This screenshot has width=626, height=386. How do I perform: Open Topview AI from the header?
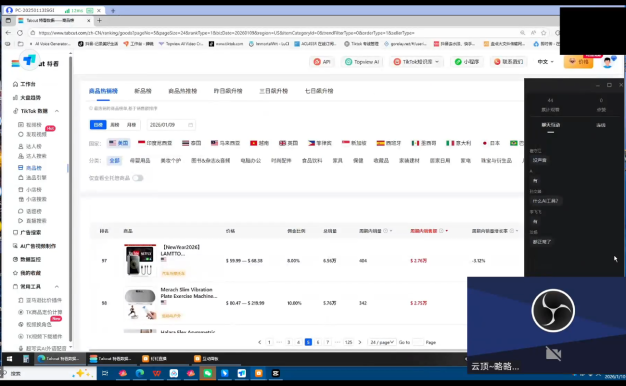362,62
